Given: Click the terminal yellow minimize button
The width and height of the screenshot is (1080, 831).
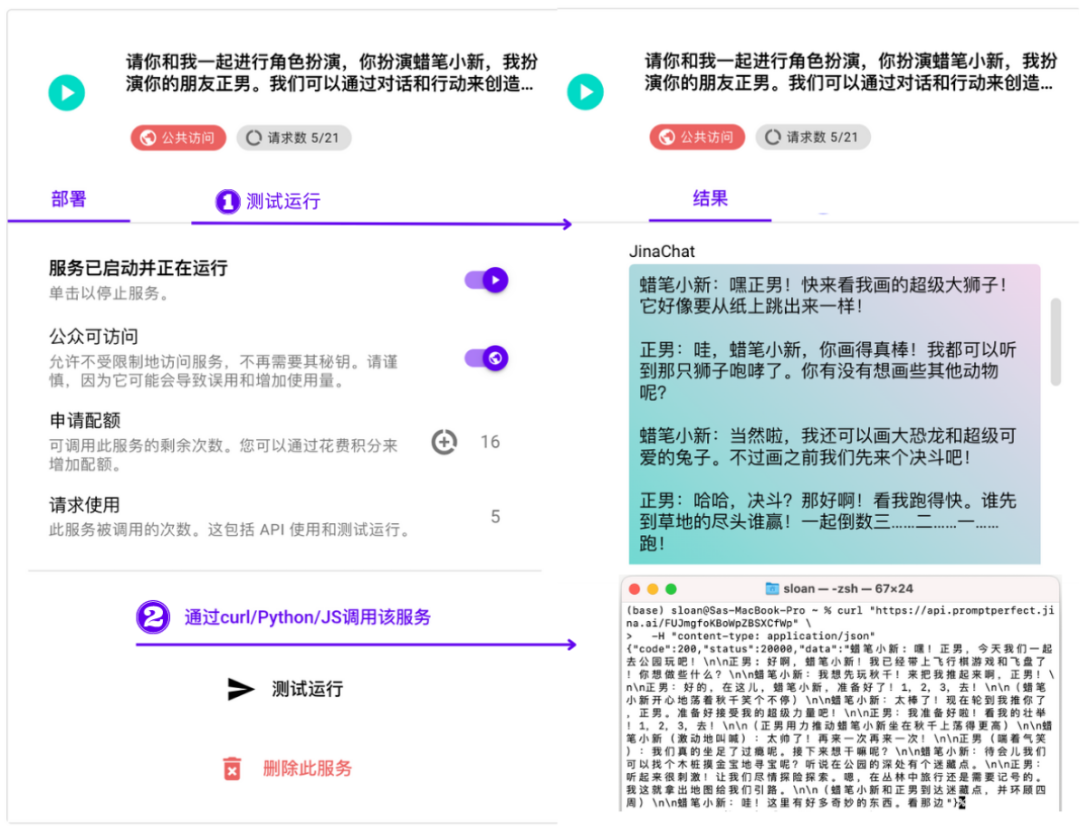Looking at the screenshot, I should coord(653,589).
